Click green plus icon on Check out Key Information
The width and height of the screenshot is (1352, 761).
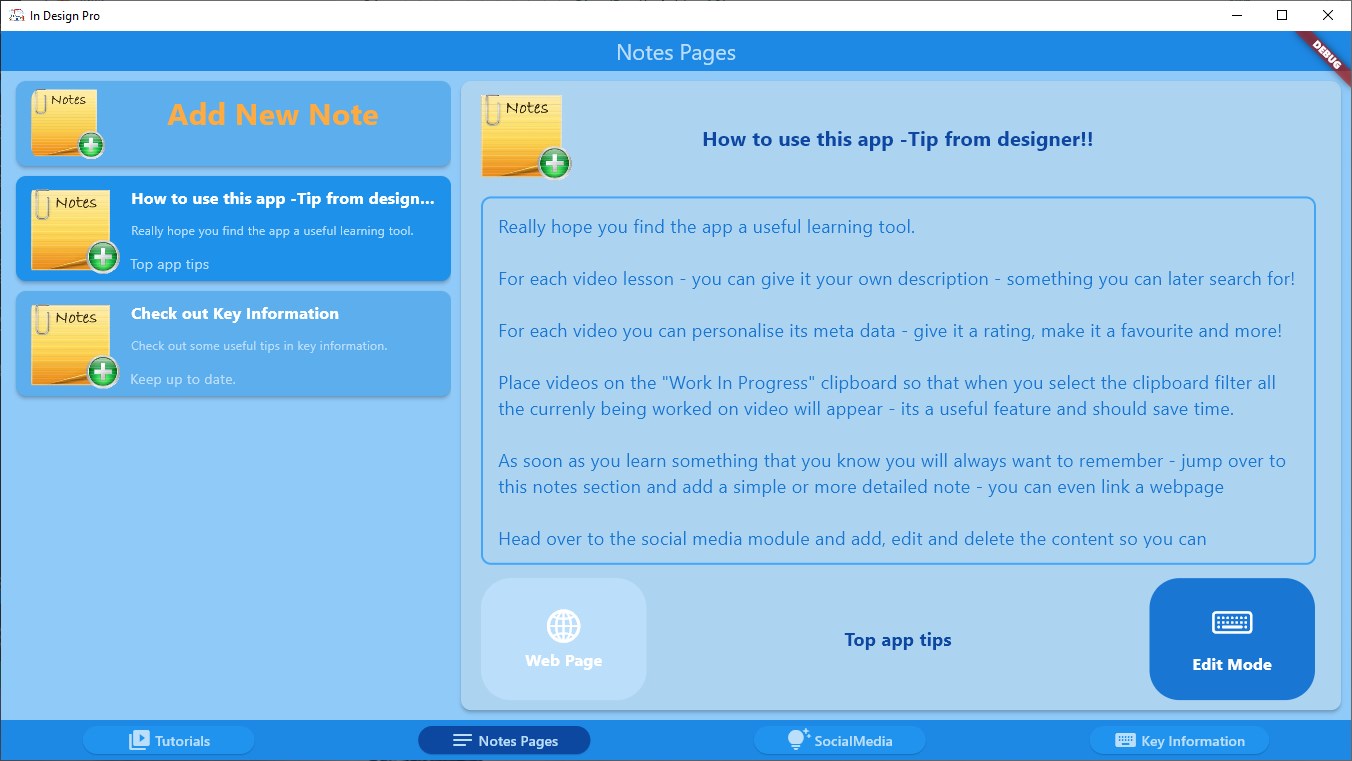pos(103,372)
